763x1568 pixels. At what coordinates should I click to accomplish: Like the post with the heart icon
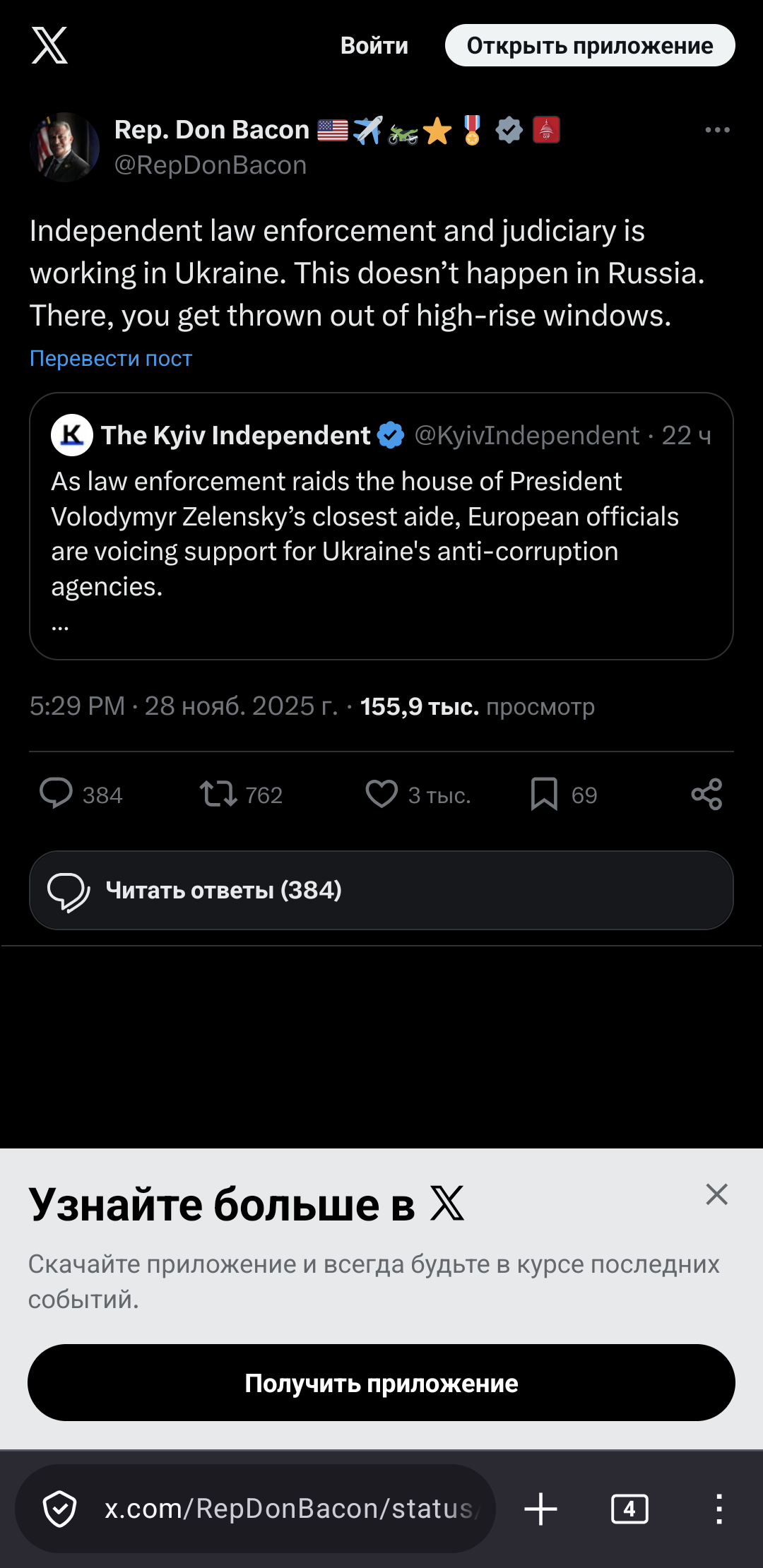point(381,794)
